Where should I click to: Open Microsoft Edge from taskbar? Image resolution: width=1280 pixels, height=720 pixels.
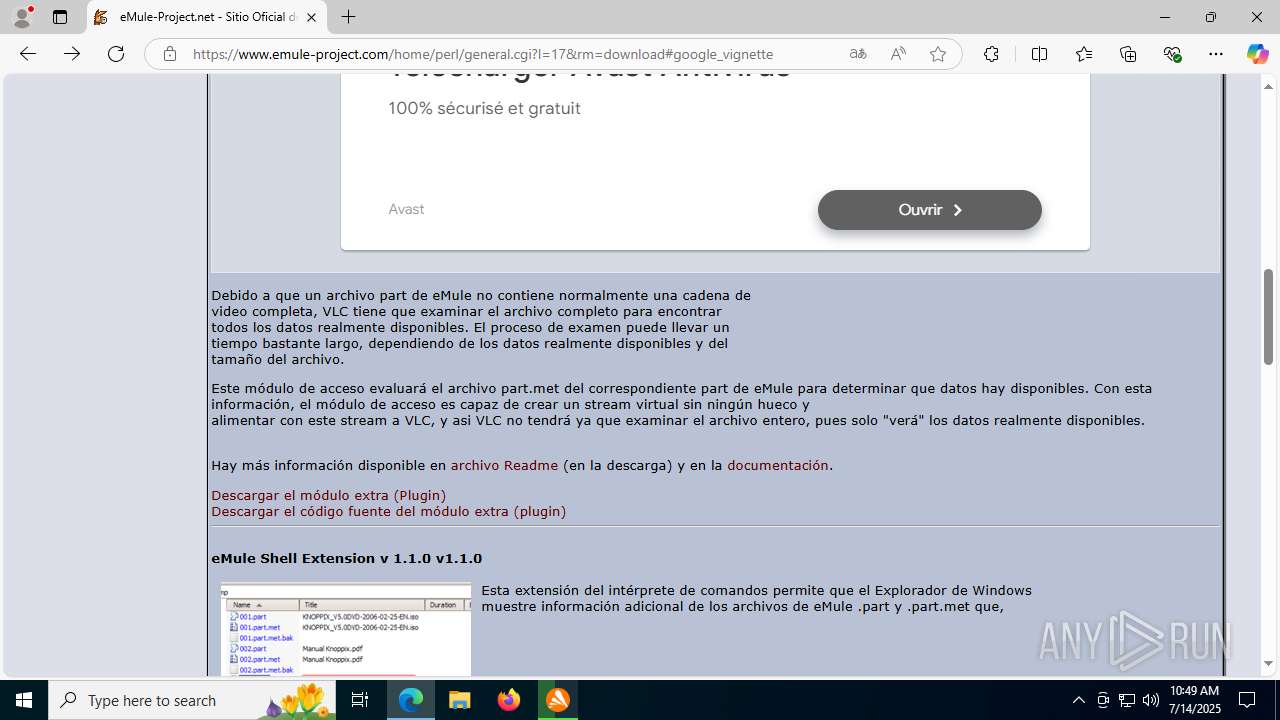coord(411,700)
